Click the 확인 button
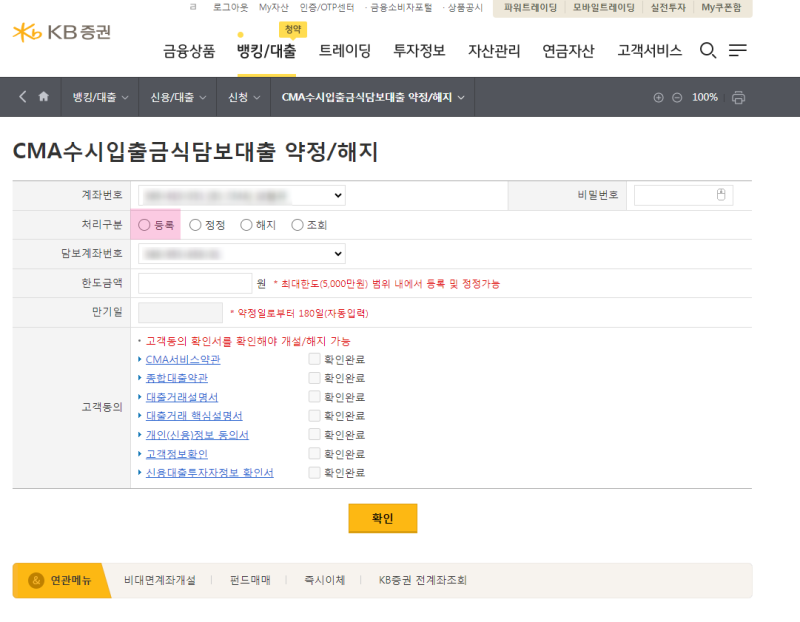800x622 pixels. coord(383,518)
